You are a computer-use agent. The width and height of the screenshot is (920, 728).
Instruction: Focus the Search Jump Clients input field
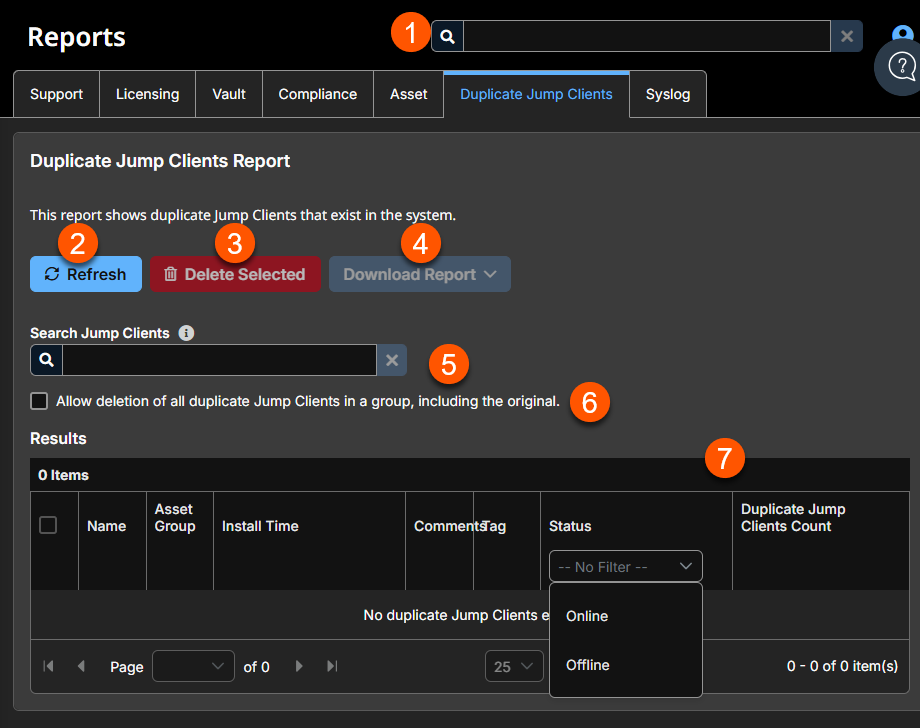point(219,360)
